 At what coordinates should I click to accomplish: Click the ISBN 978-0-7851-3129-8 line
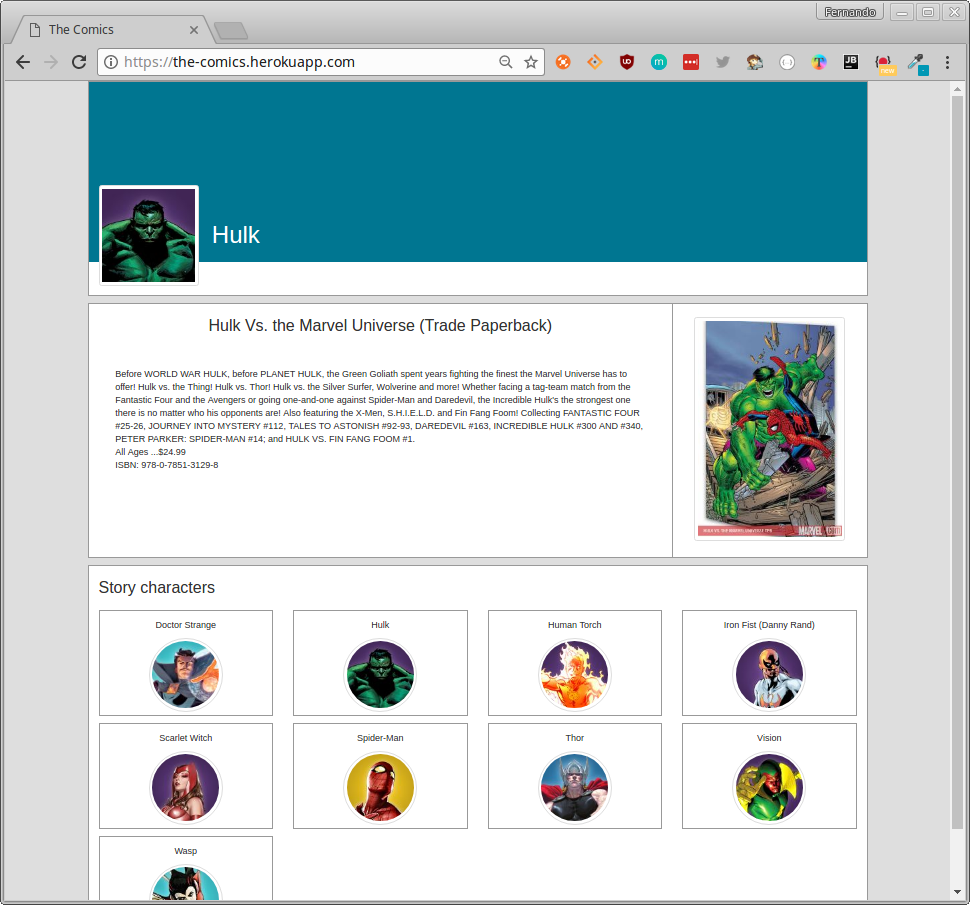[x=166, y=465]
